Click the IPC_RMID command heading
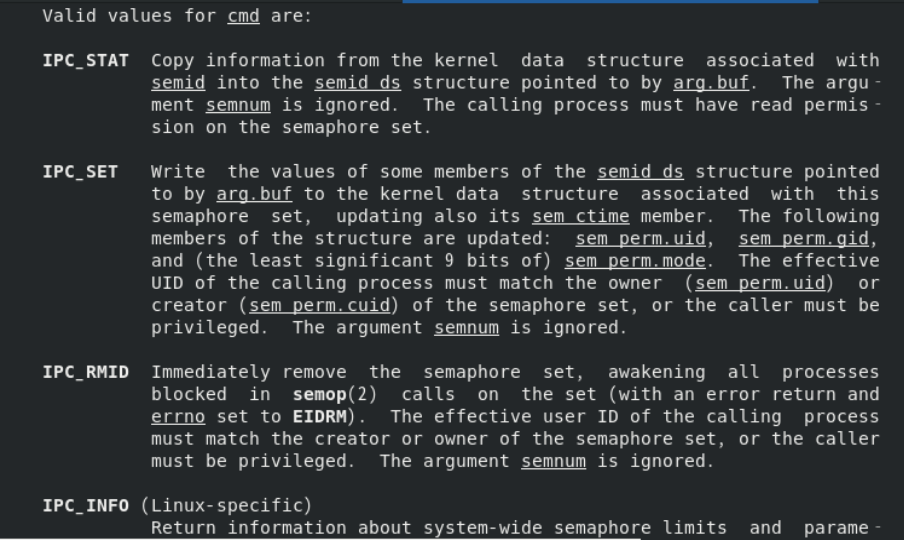Screen dimensions: 904x540 tap(85, 372)
